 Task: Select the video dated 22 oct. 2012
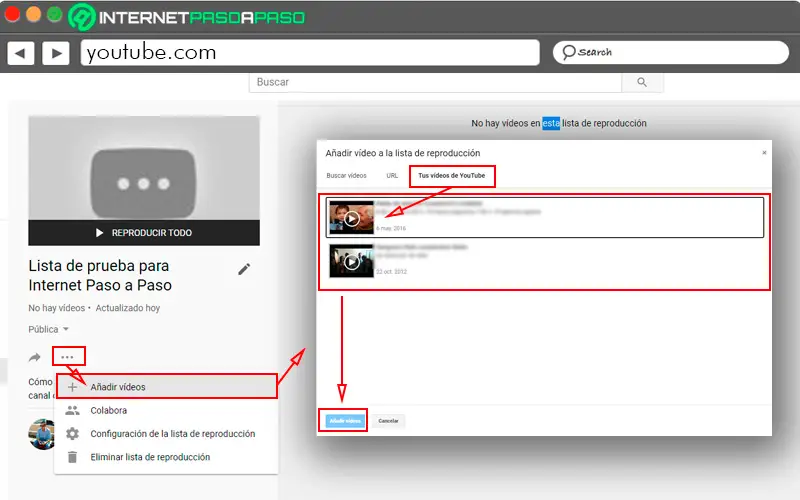[545, 261]
